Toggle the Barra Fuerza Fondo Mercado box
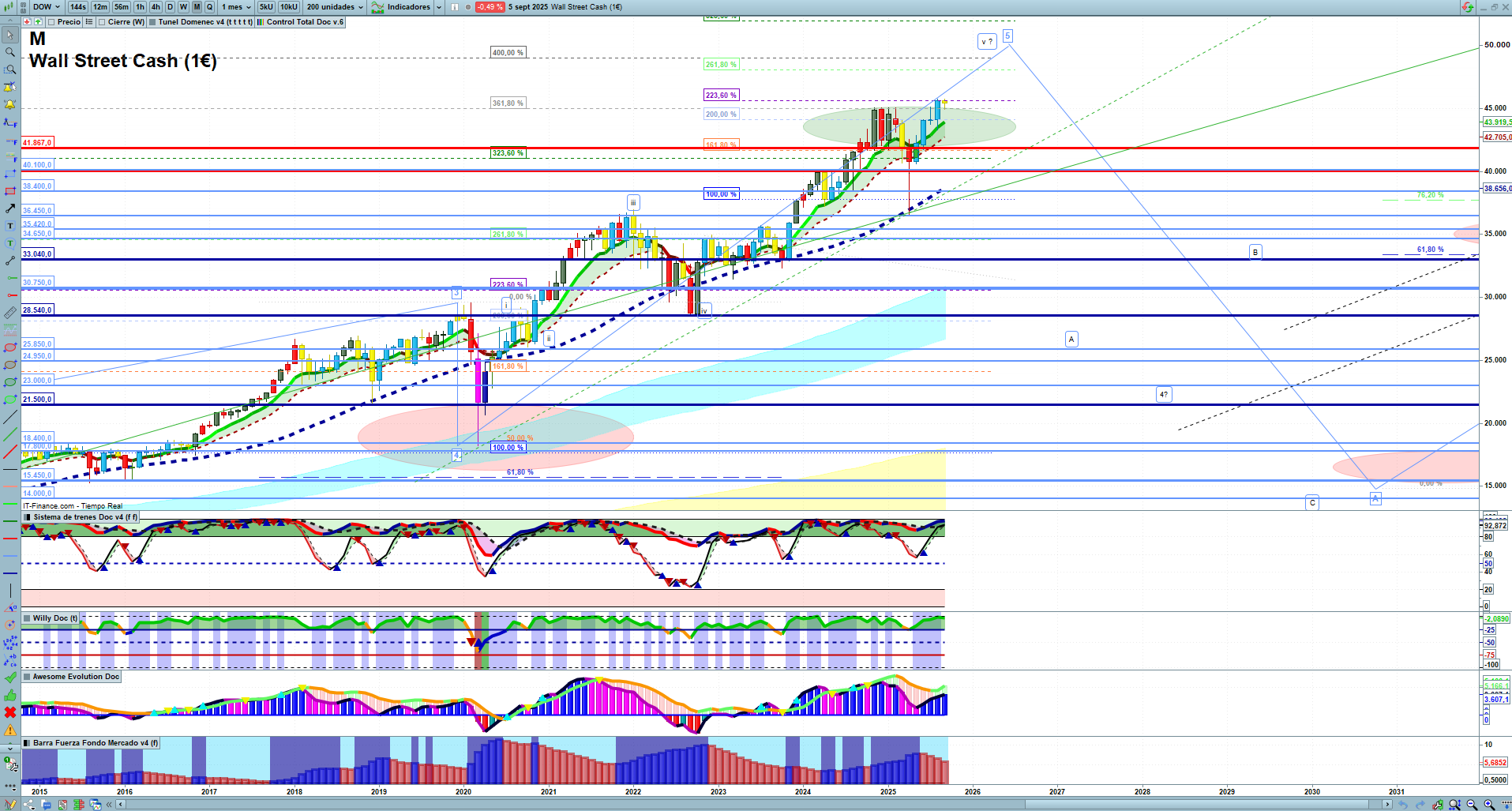The width and height of the screenshot is (1512, 811). pyautogui.click(x=28, y=743)
